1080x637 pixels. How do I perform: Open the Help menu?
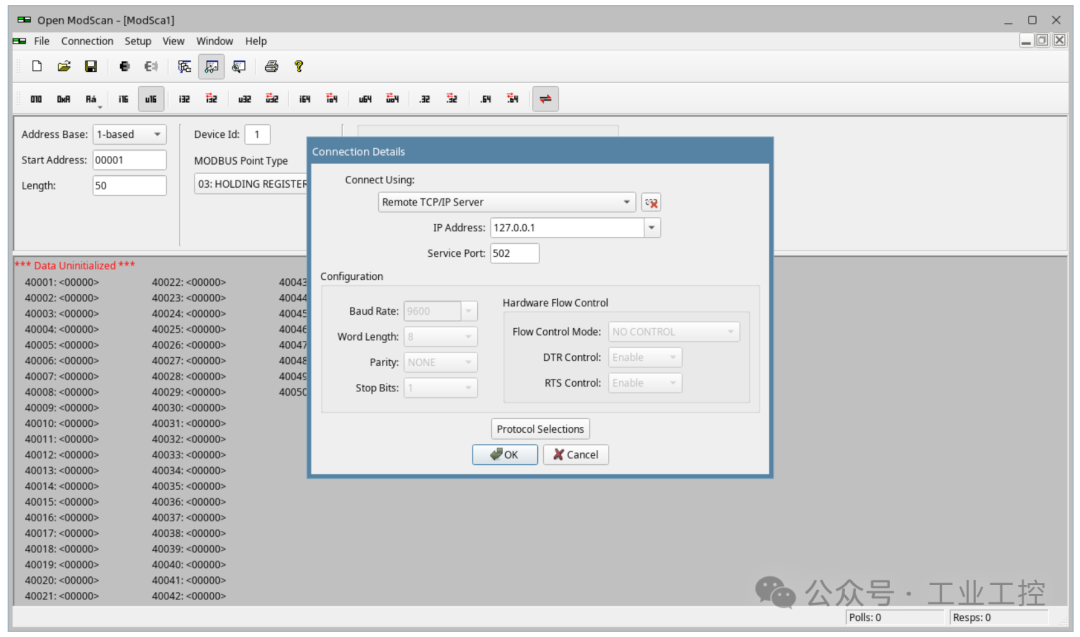pos(256,41)
